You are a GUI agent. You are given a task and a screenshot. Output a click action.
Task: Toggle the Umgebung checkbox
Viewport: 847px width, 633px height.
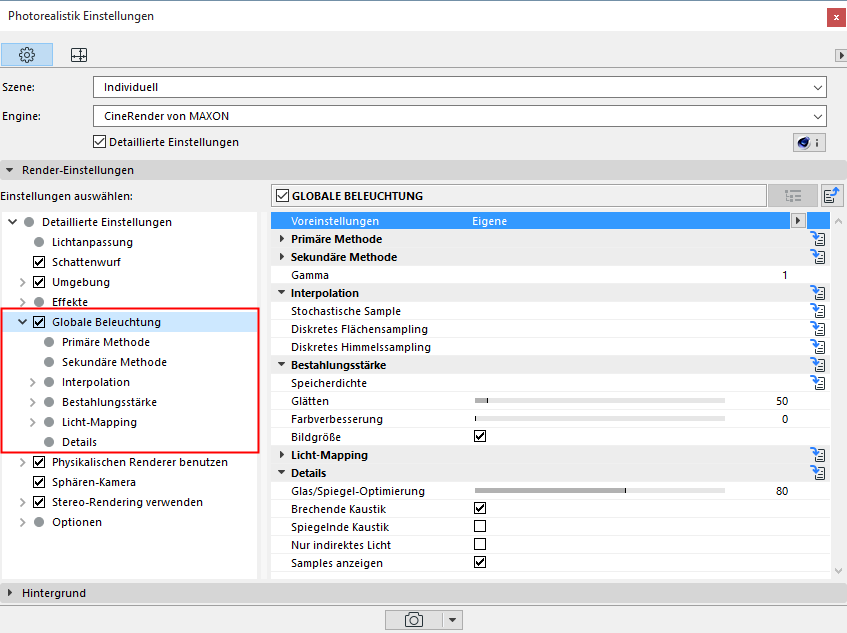tap(39, 282)
